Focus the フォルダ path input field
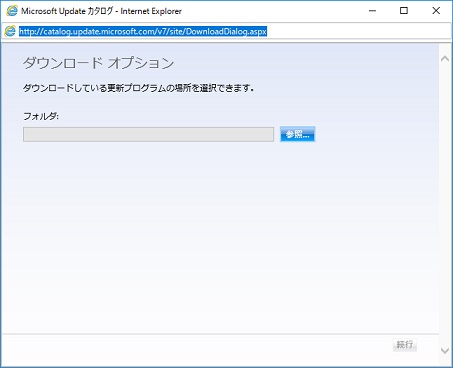 pyautogui.click(x=148, y=134)
